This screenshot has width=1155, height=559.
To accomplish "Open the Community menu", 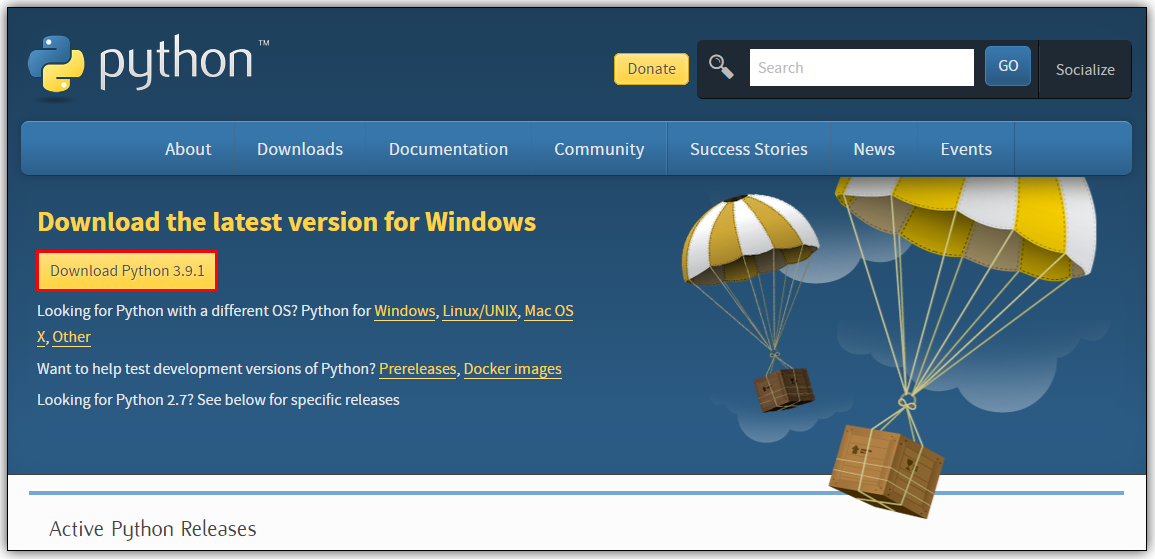I will (599, 149).
